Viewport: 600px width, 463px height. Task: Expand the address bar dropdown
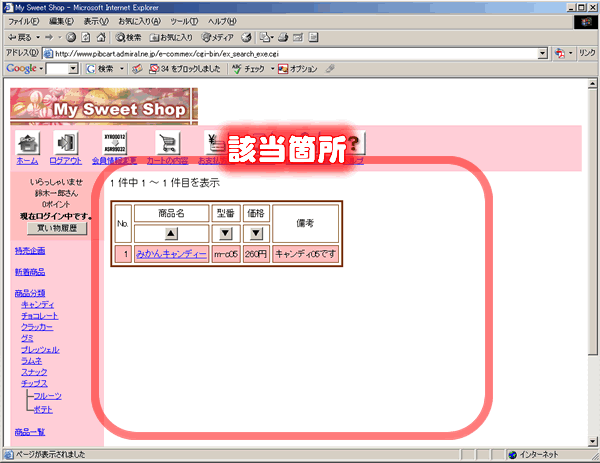click(543, 54)
